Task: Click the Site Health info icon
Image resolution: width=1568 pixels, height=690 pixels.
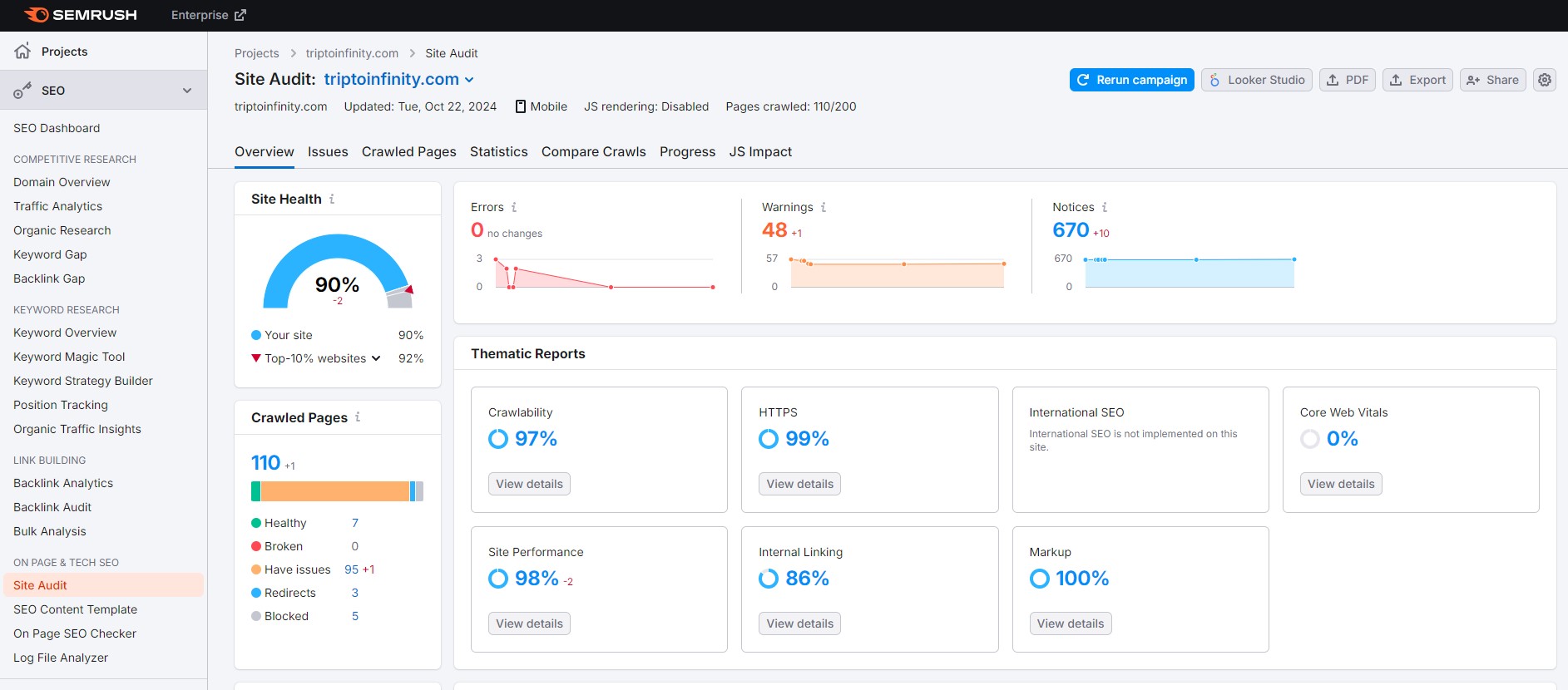Action: pyautogui.click(x=332, y=199)
